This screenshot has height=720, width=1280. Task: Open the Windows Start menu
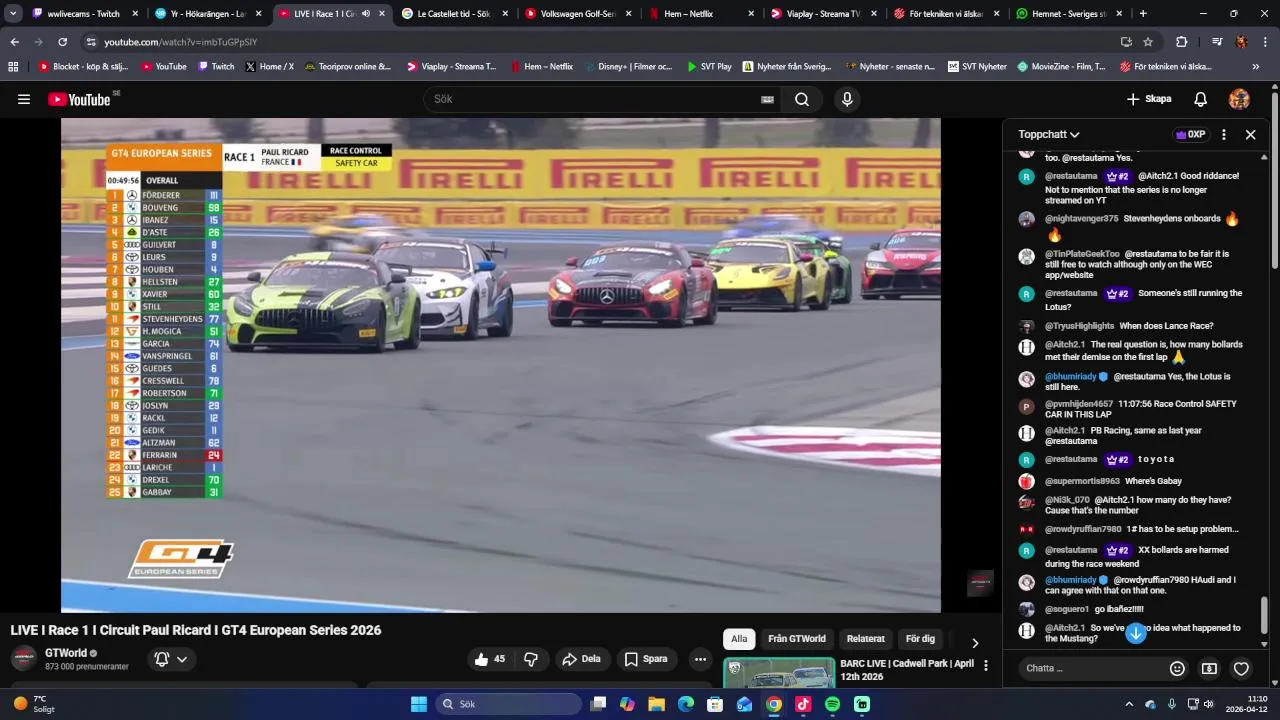point(419,704)
